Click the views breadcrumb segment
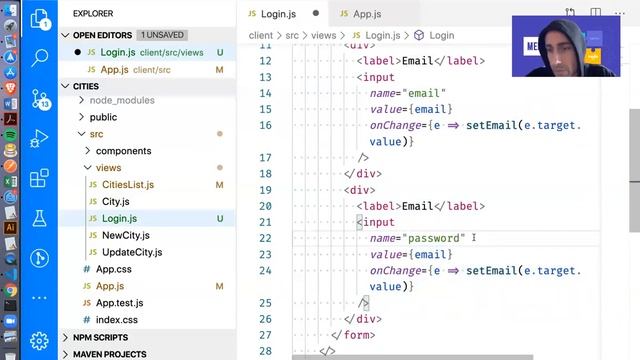640x360 pixels. [x=324, y=36]
